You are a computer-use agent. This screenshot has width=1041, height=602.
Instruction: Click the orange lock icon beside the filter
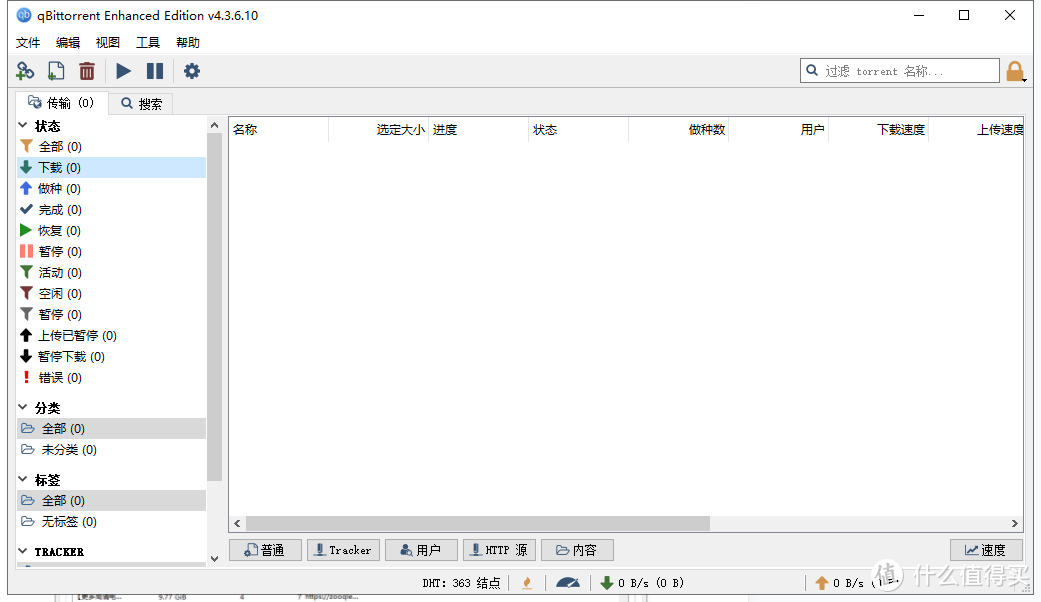(1017, 71)
